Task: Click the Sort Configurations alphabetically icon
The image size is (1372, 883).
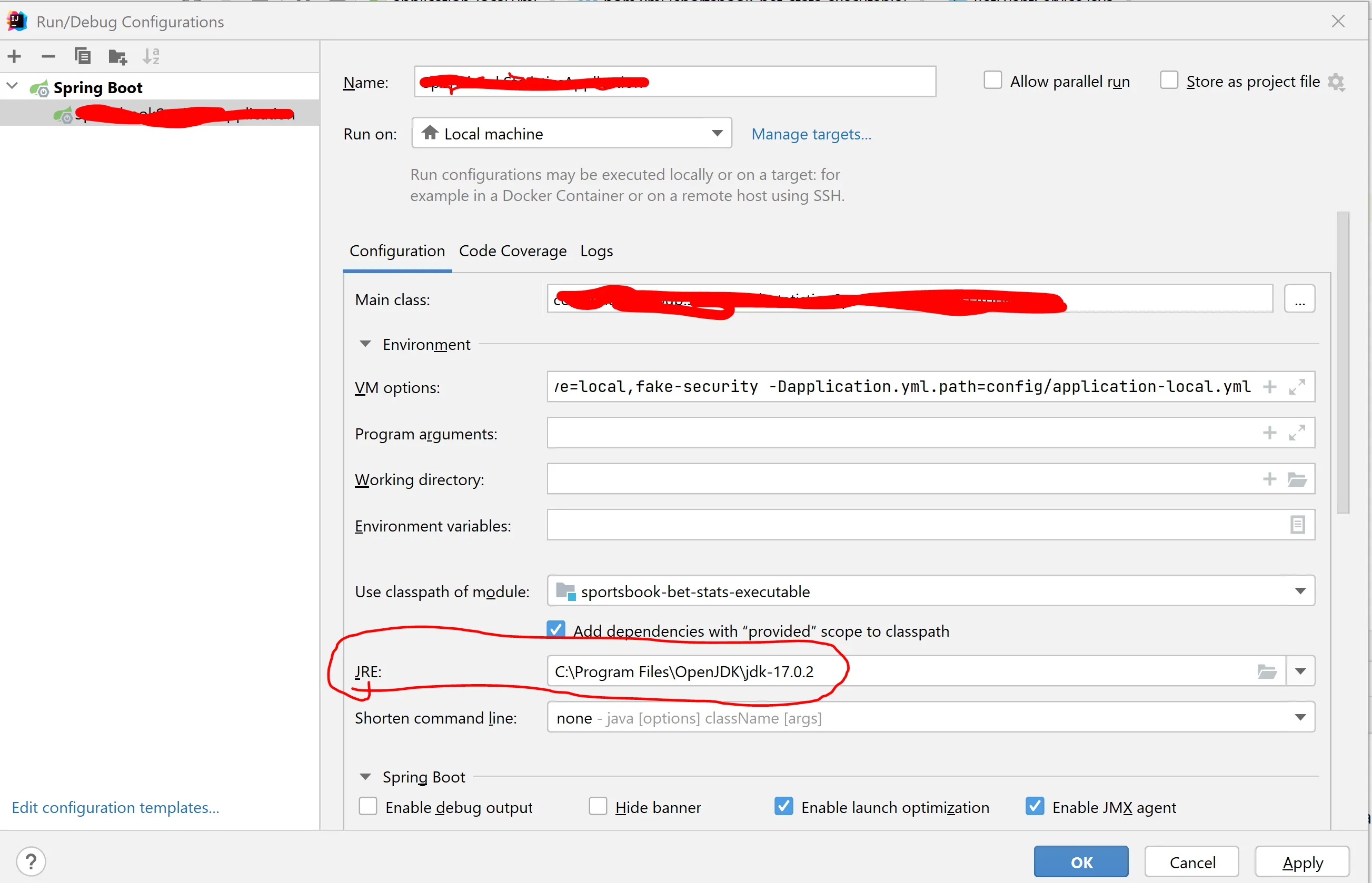Action: point(151,56)
